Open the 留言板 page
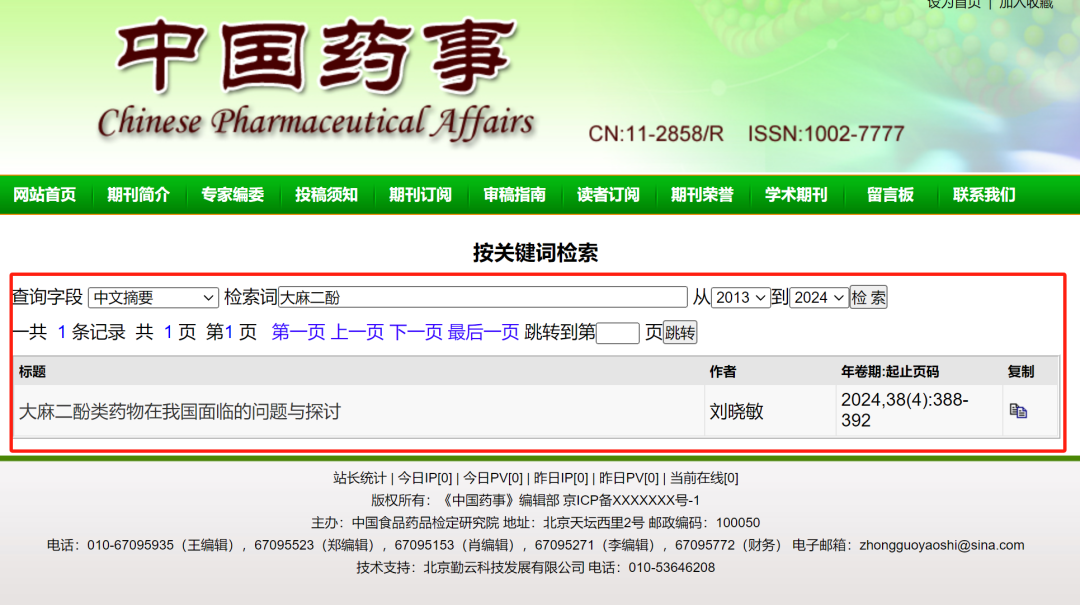 [x=890, y=195]
